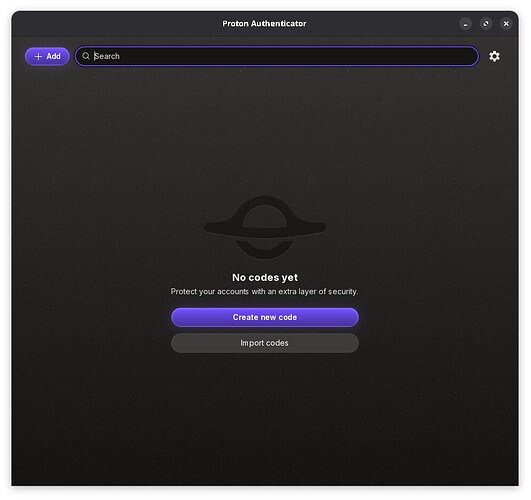Choose Import codes below Create new code
This screenshot has height=500, width=531.
265,343
